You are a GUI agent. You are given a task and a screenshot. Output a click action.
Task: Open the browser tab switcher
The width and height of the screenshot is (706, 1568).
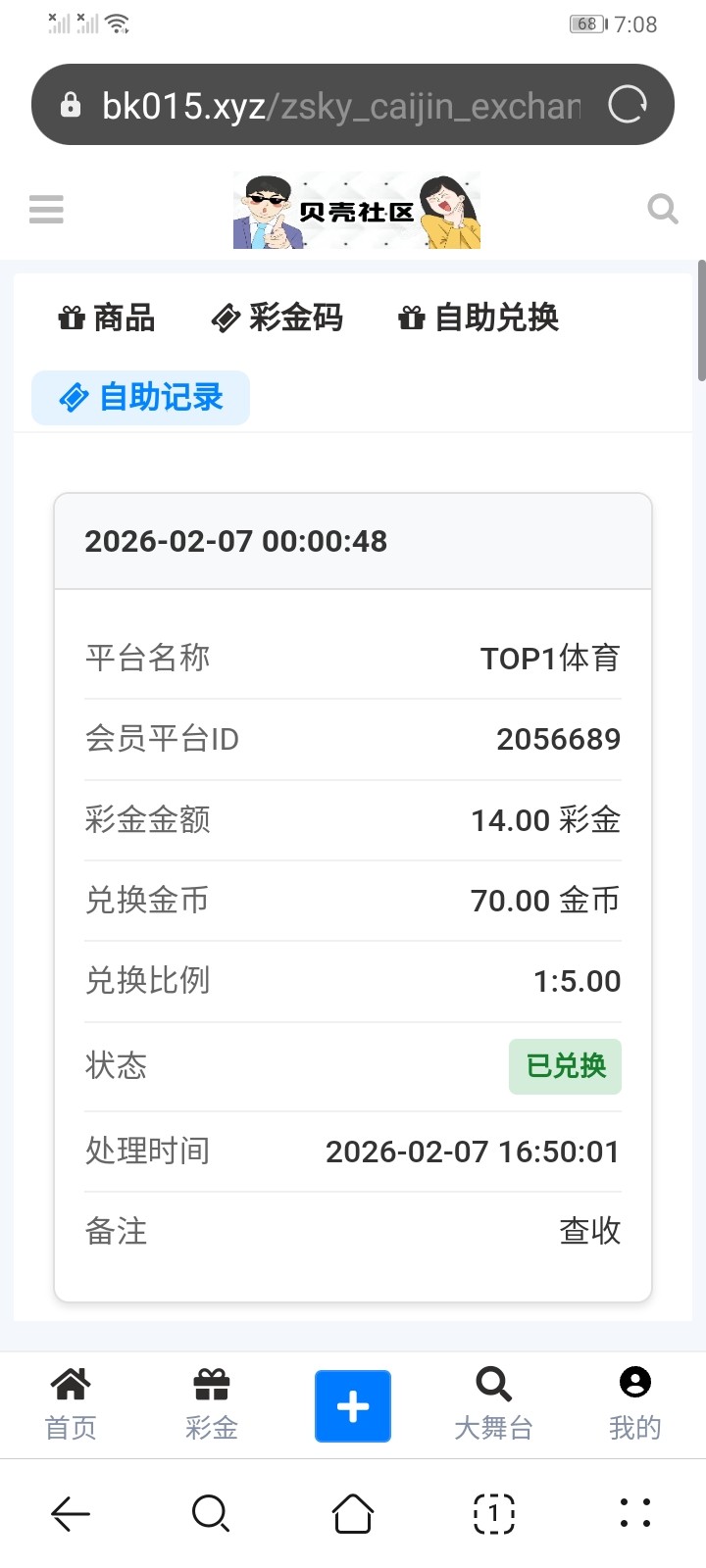click(493, 1513)
